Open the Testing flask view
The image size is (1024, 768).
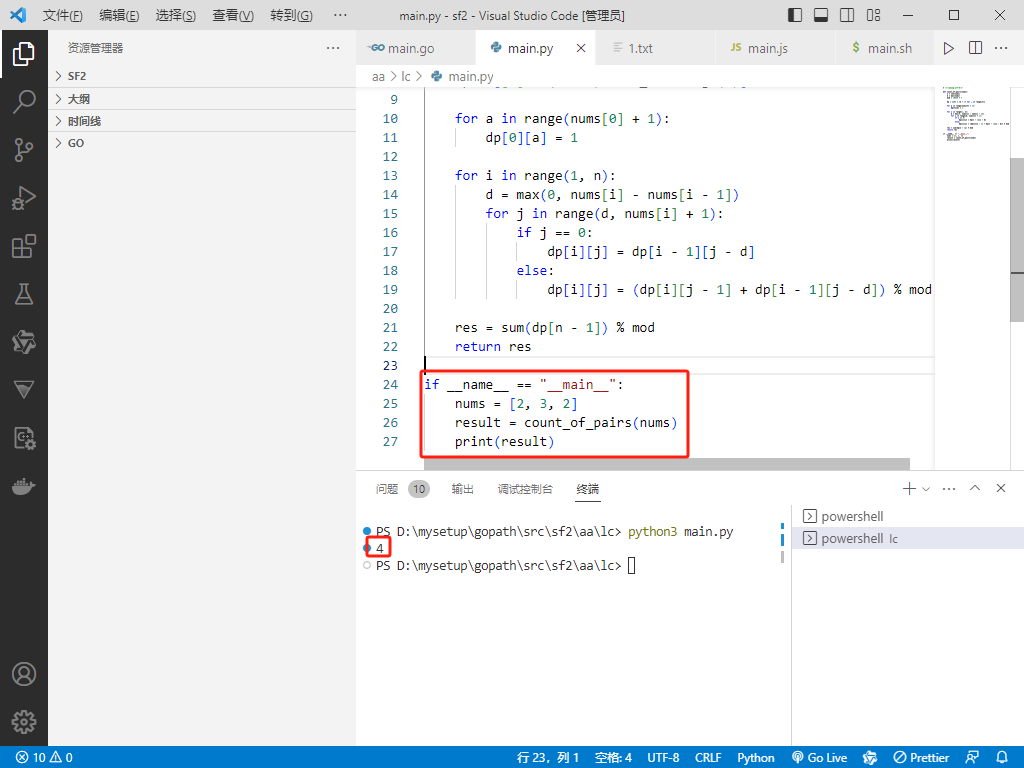coord(24,294)
